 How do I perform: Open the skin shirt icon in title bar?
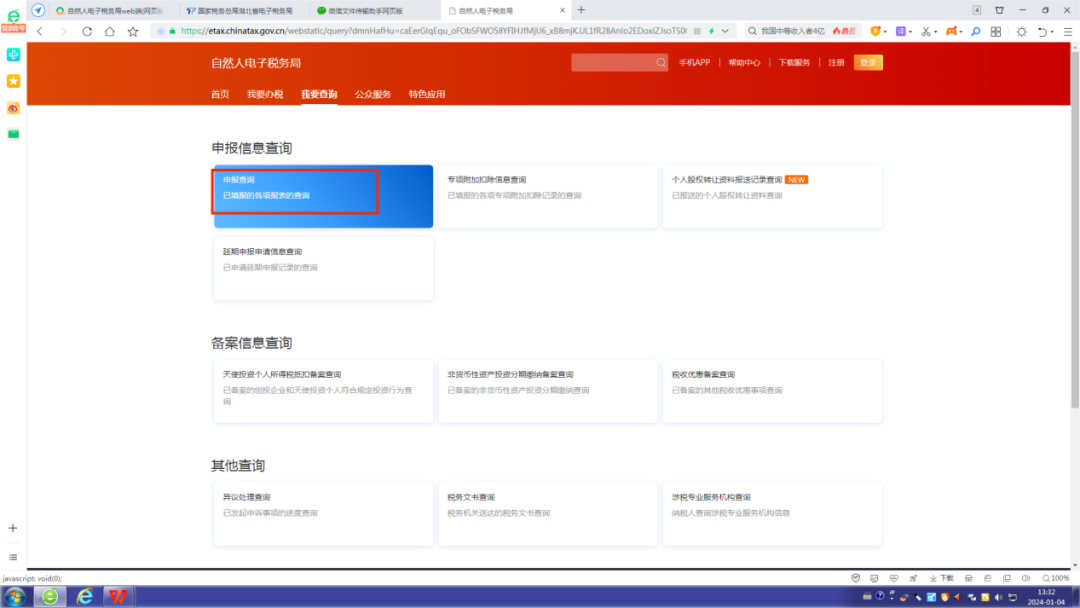pyautogui.click(x=999, y=10)
